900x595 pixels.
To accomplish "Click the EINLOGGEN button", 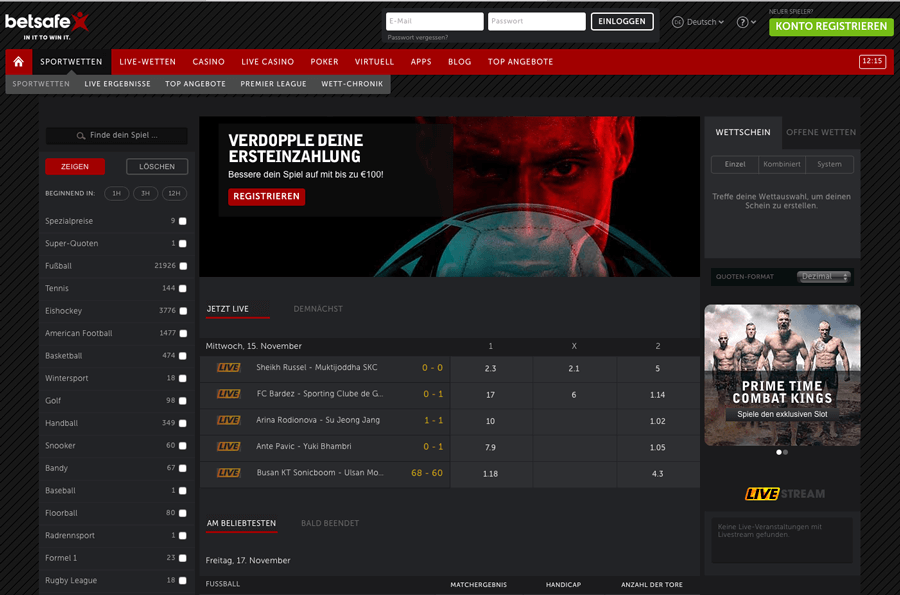I will pyautogui.click(x=622, y=21).
